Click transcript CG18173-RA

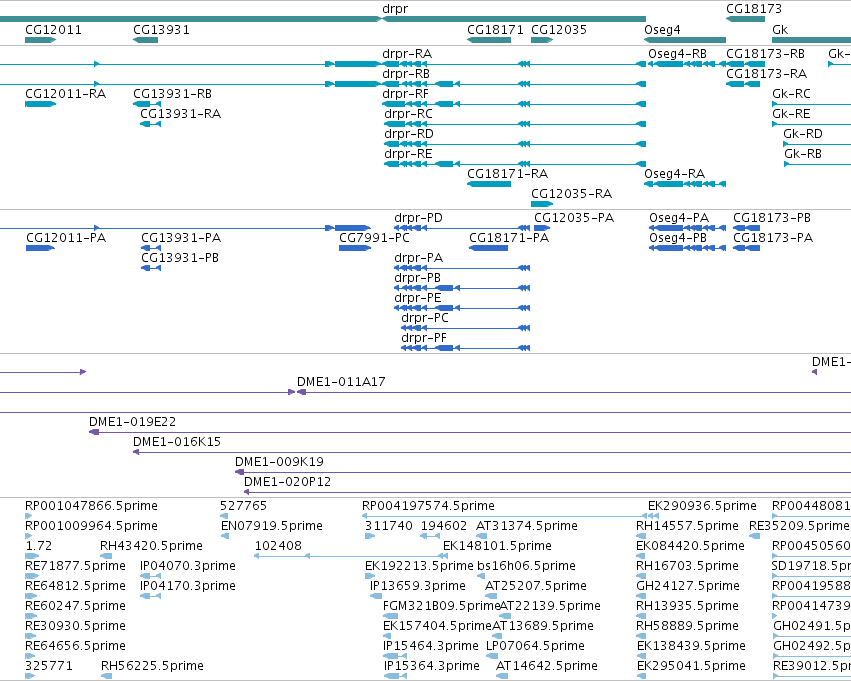766,74
